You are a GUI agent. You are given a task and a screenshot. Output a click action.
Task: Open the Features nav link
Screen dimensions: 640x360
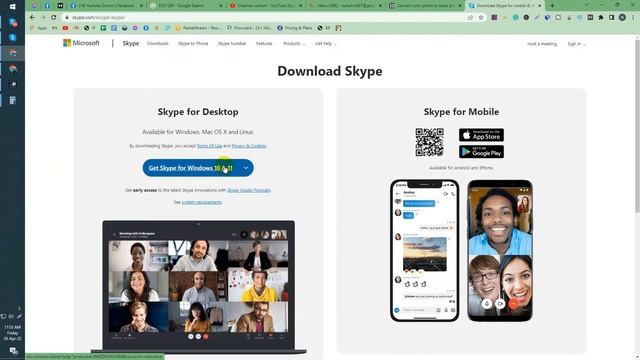264,44
